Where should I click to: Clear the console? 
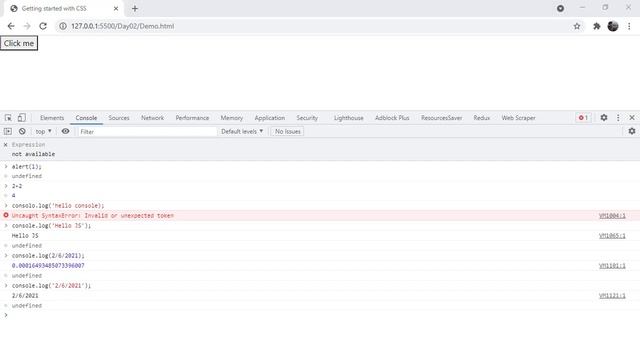pos(22,131)
